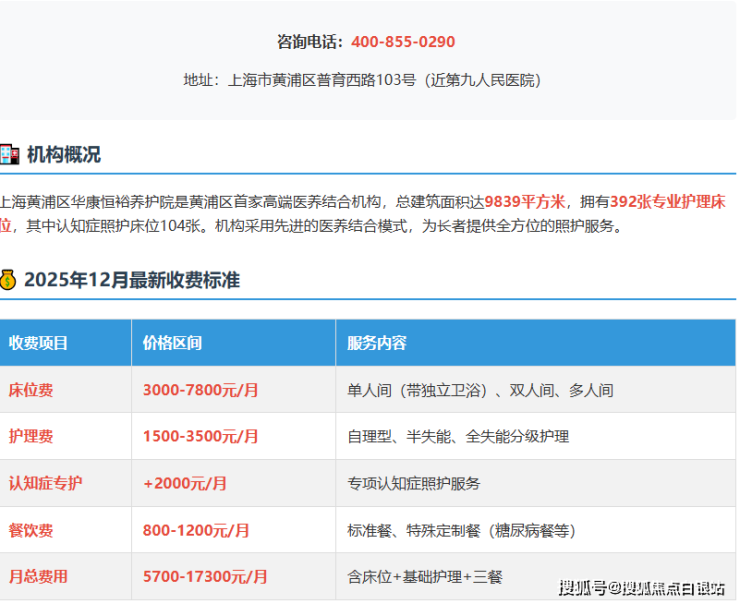Click the 服务内容 column header
This screenshot has width=740, height=604.
click(x=377, y=343)
